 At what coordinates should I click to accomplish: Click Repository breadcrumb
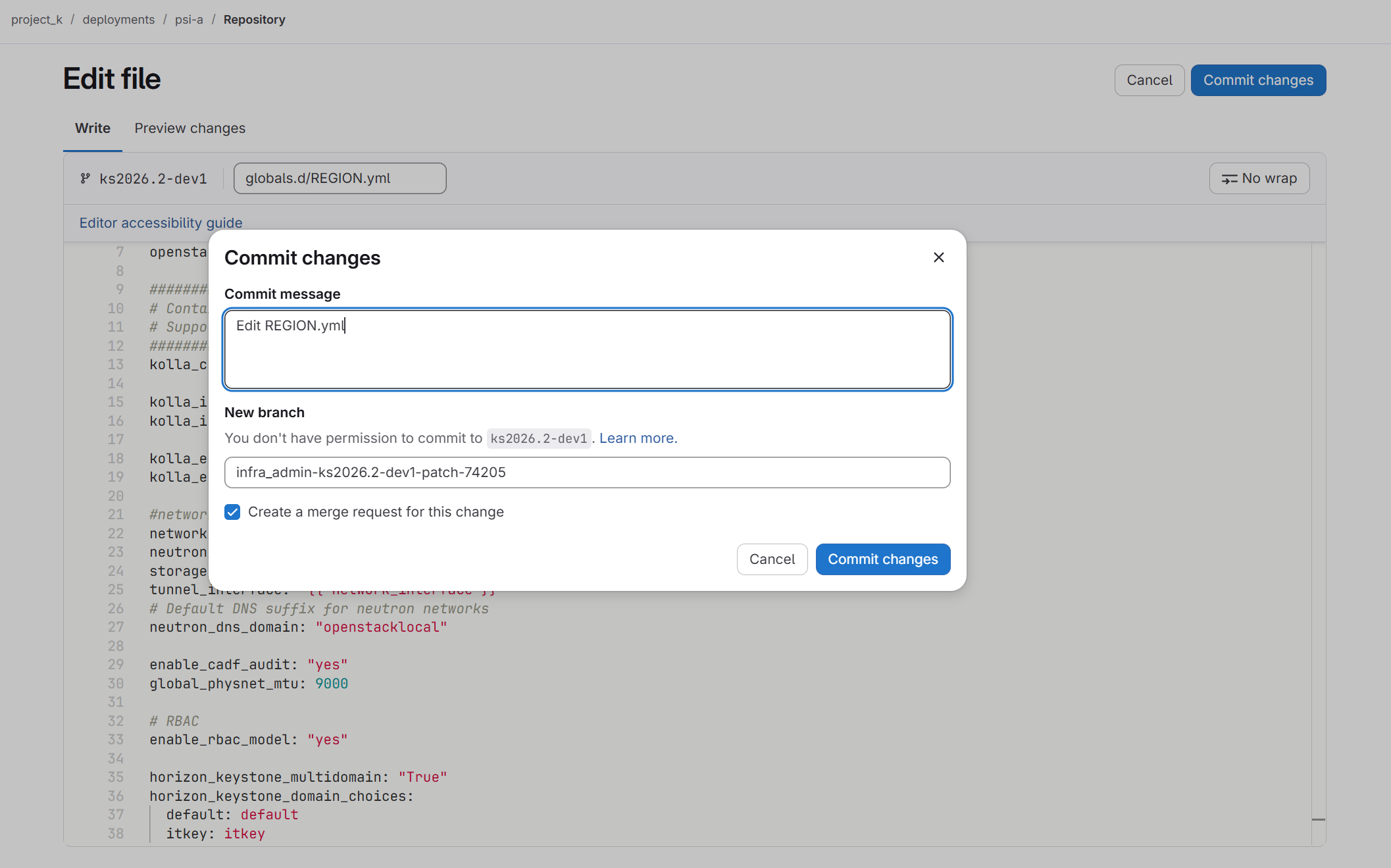254,20
